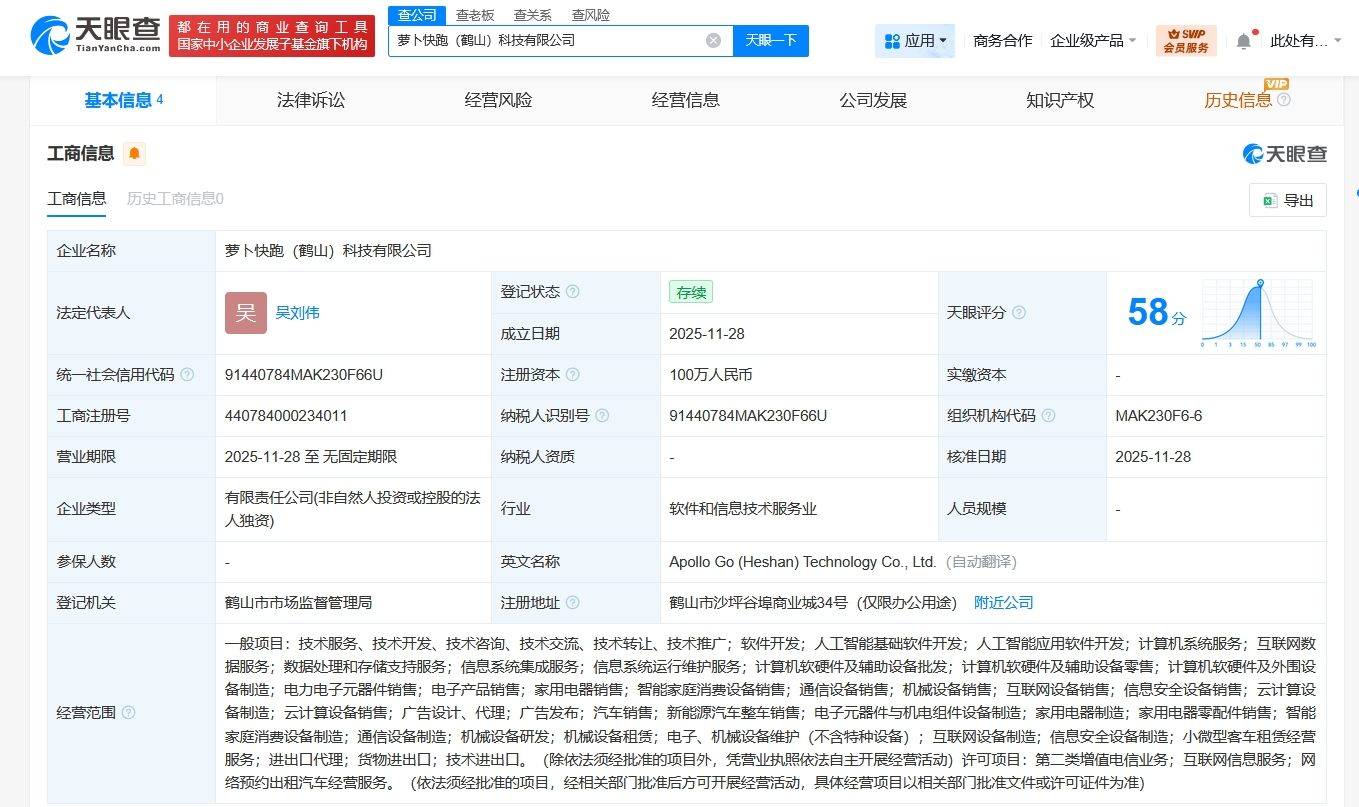
Task: Expand the 企业级产品 dropdown
Action: coord(1092,38)
